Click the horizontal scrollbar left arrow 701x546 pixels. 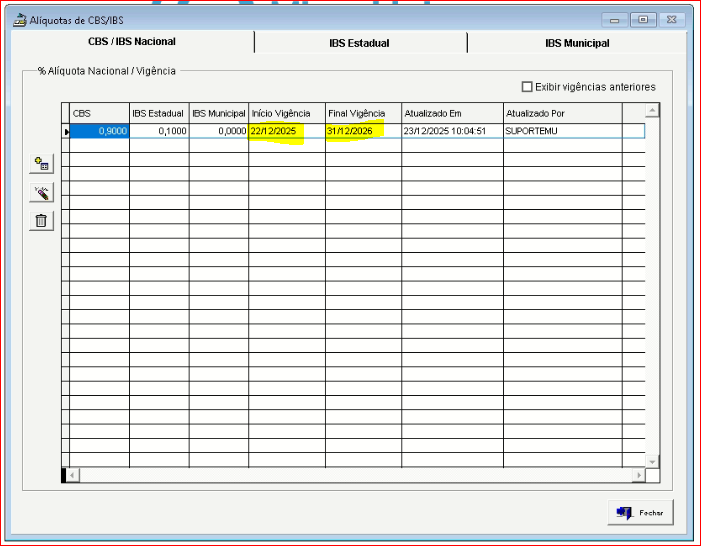click(73, 475)
